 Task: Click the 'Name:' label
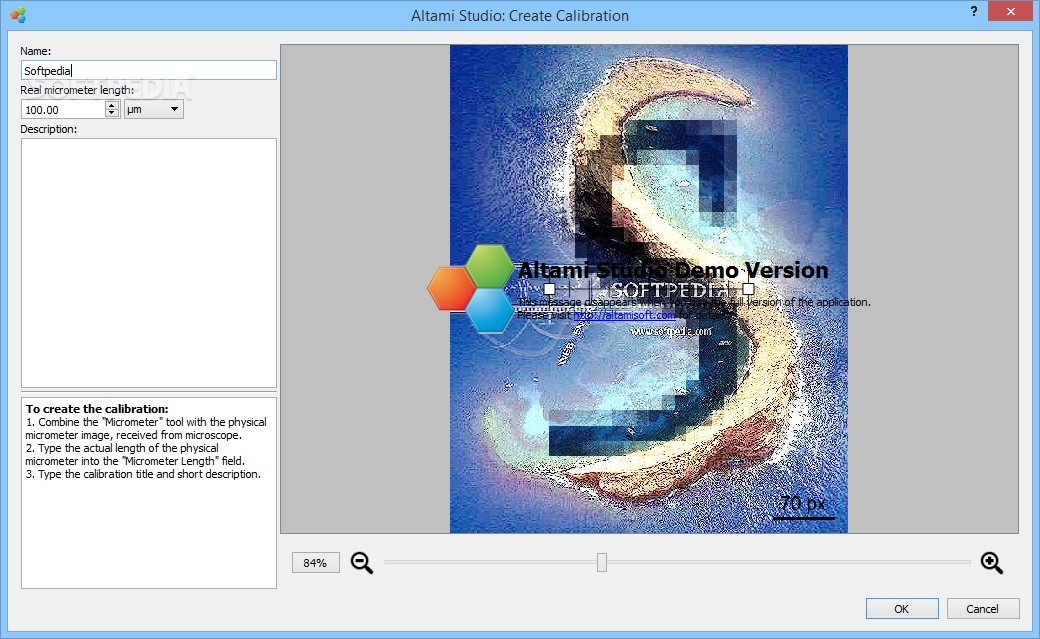pyautogui.click(x=35, y=51)
